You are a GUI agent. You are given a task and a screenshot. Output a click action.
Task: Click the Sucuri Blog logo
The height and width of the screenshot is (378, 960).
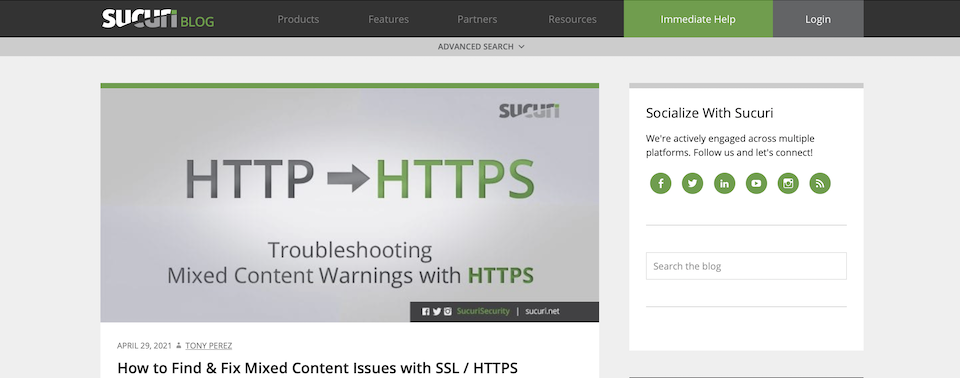point(158,19)
